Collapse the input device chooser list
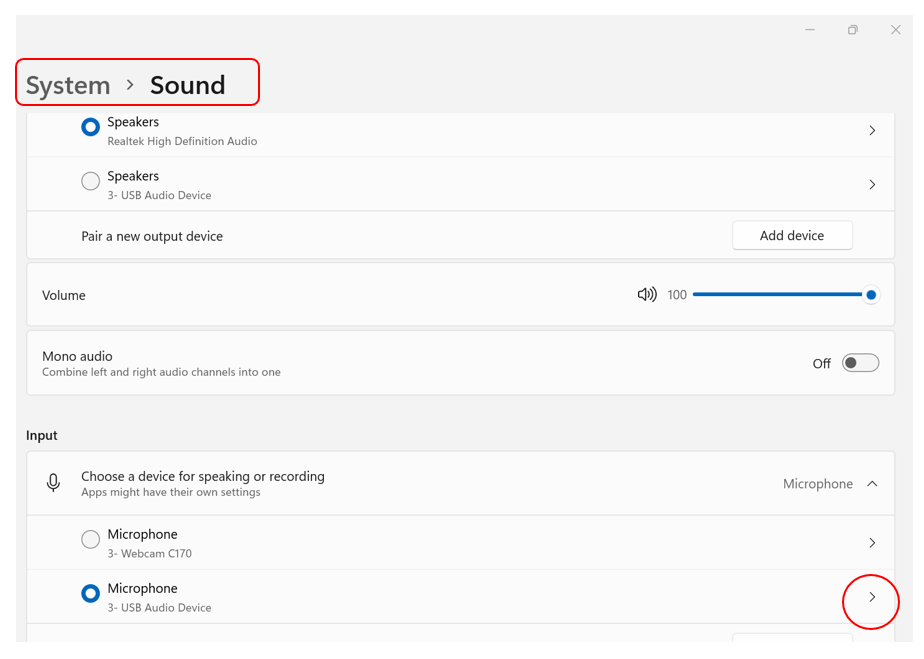924x659 pixels. (872, 484)
